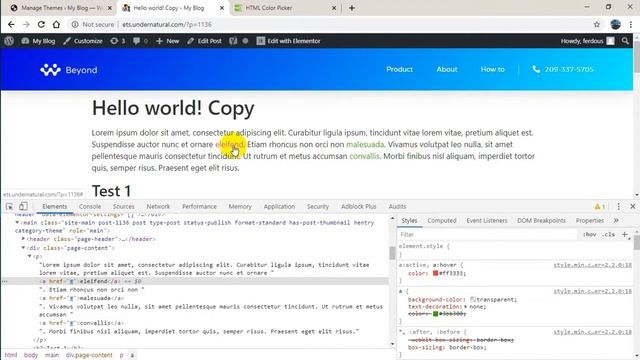This screenshot has width=640, height=360.
Task: Toggle the :hov element state panel
Action: [x=589, y=234]
